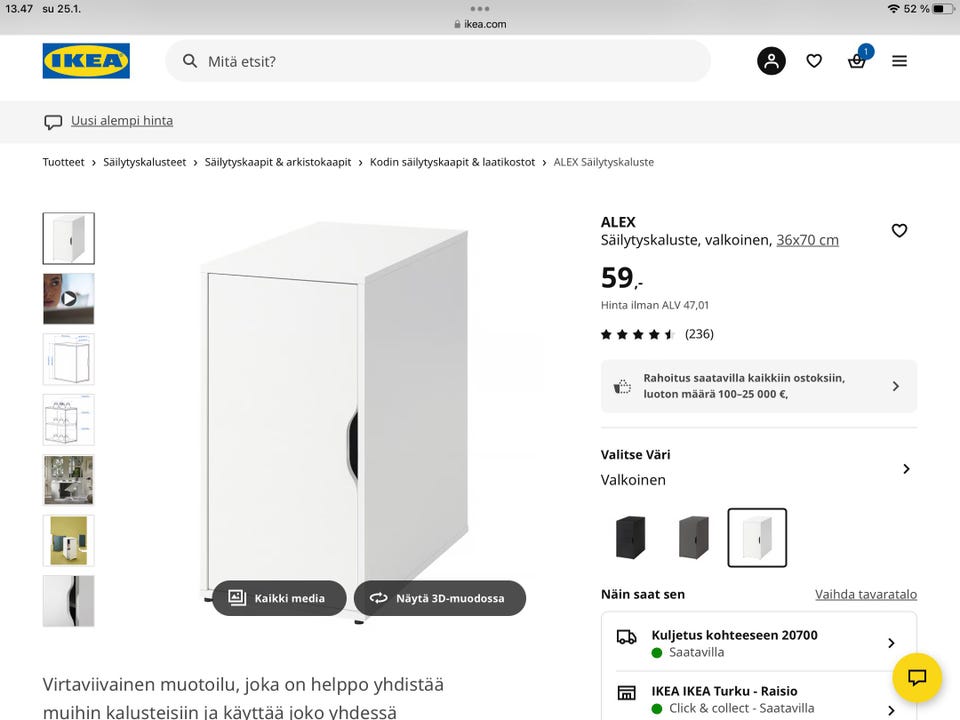
Task: Play the product video thumbnail
Action: coord(69,298)
